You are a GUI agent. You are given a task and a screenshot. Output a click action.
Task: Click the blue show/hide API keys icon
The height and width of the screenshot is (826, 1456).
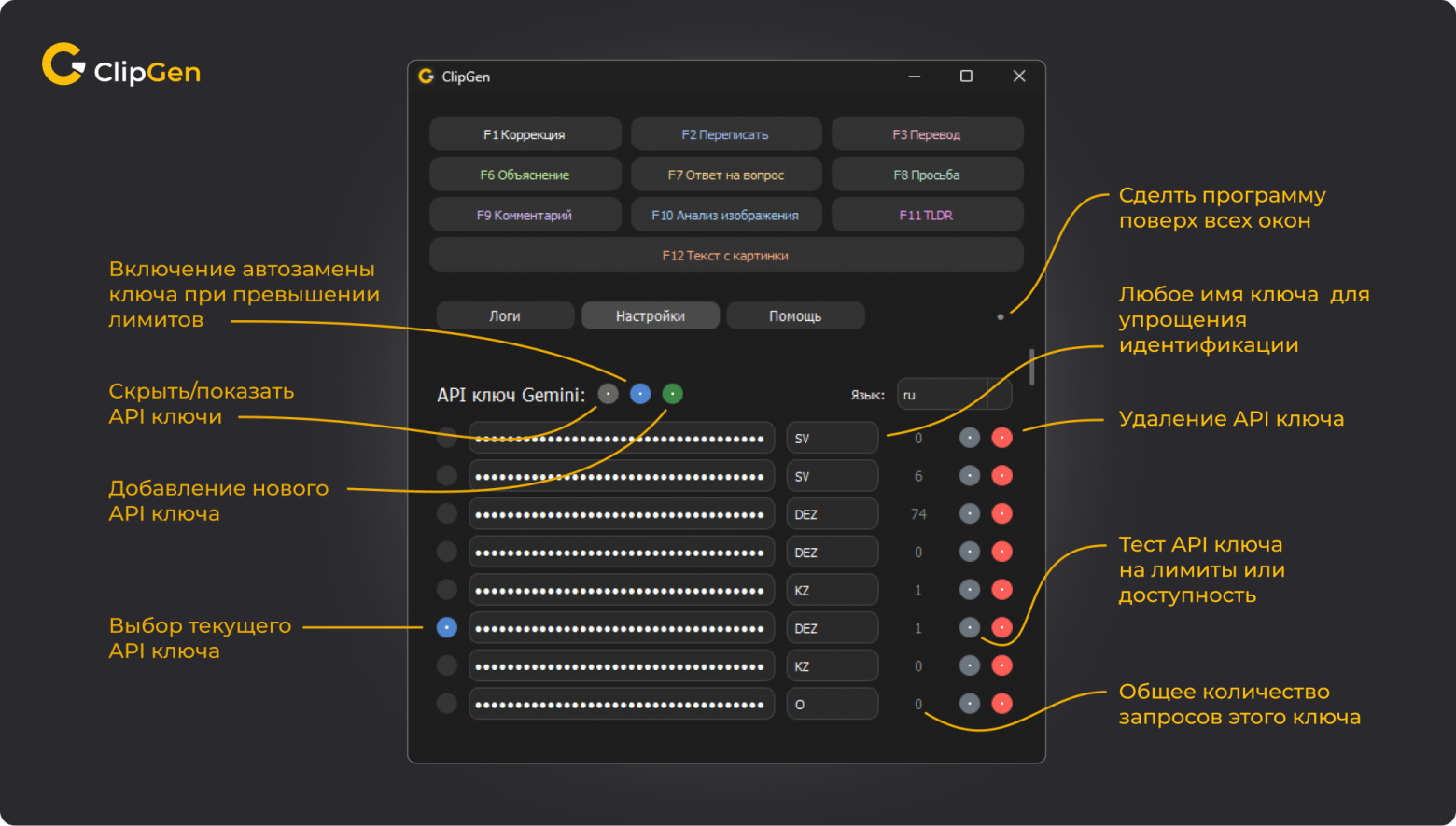click(640, 394)
